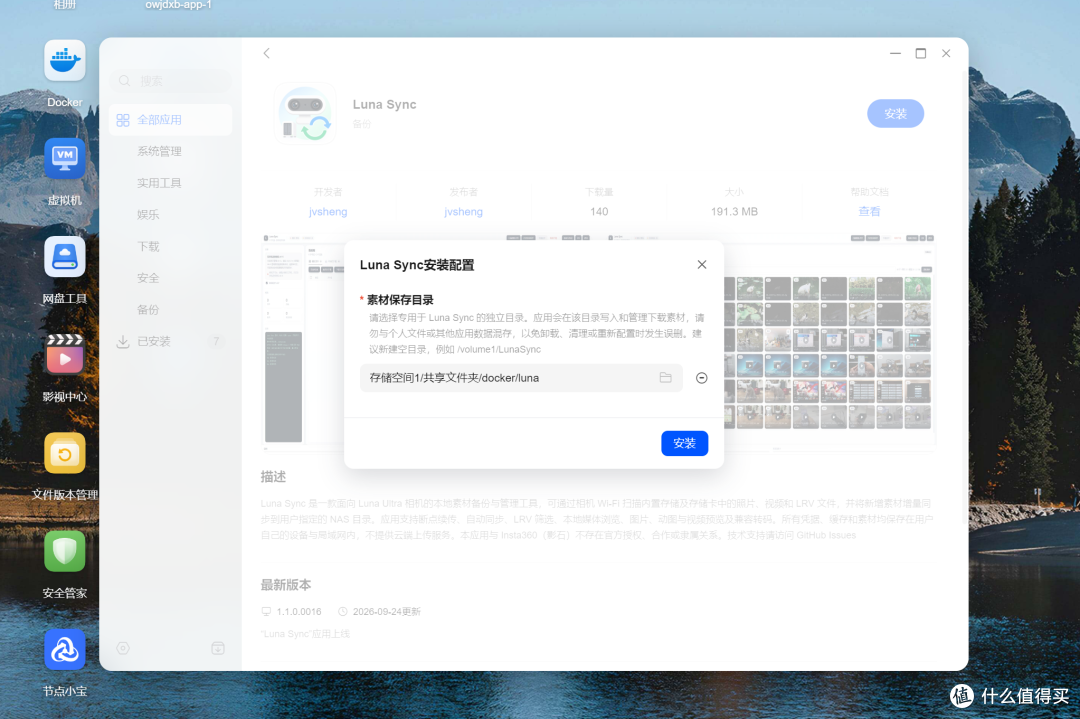The height and width of the screenshot is (719, 1080).
Task: Click the 191.3 MB size value
Action: pyautogui.click(x=734, y=211)
